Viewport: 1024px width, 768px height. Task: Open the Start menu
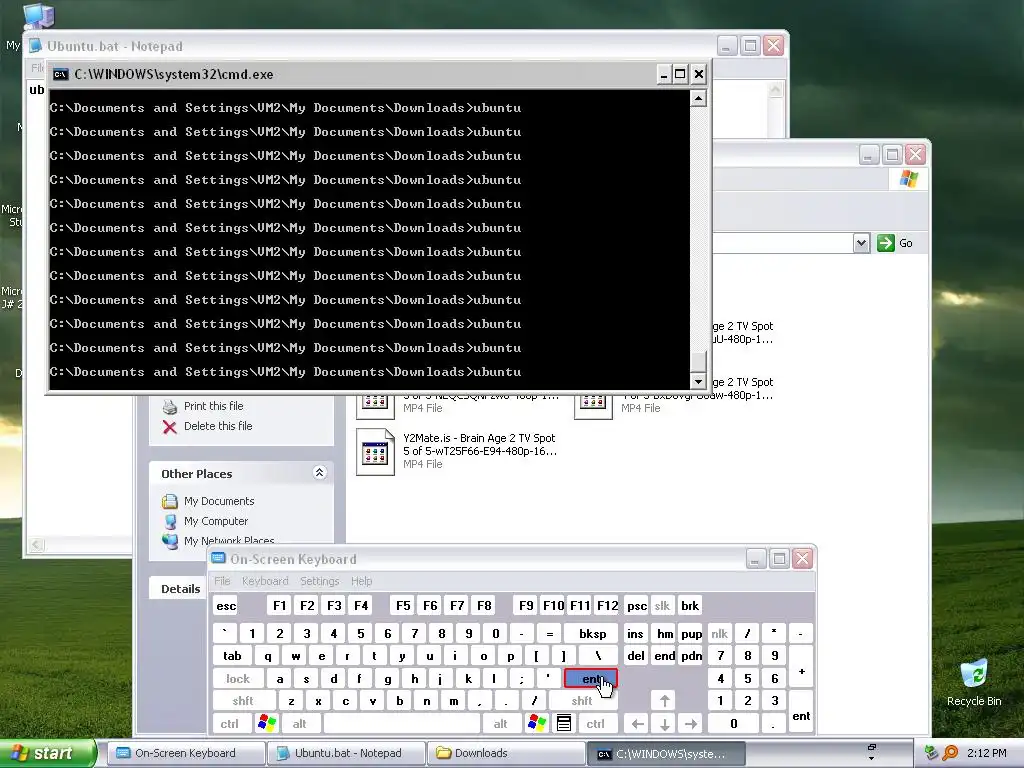click(48, 753)
